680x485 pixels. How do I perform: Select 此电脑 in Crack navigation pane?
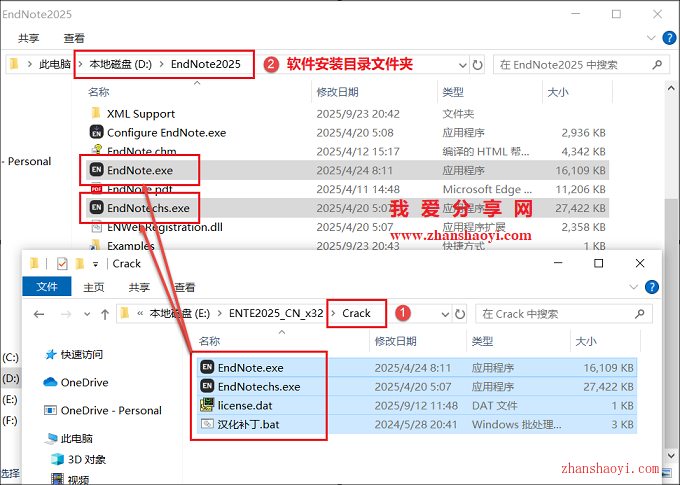(69, 438)
